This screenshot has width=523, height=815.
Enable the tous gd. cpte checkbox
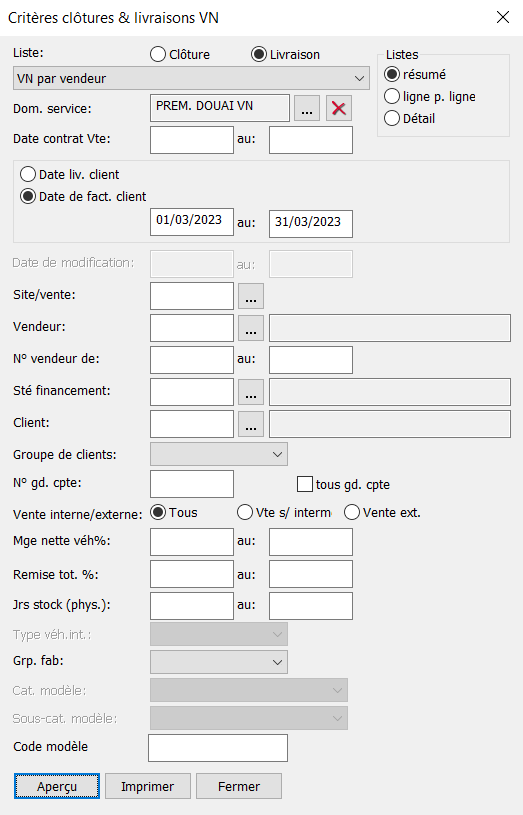305,484
